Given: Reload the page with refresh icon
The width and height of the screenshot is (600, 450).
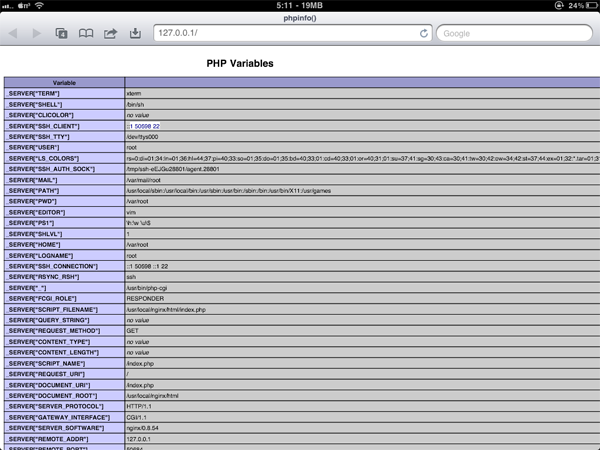Looking at the screenshot, I should coord(424,33).
